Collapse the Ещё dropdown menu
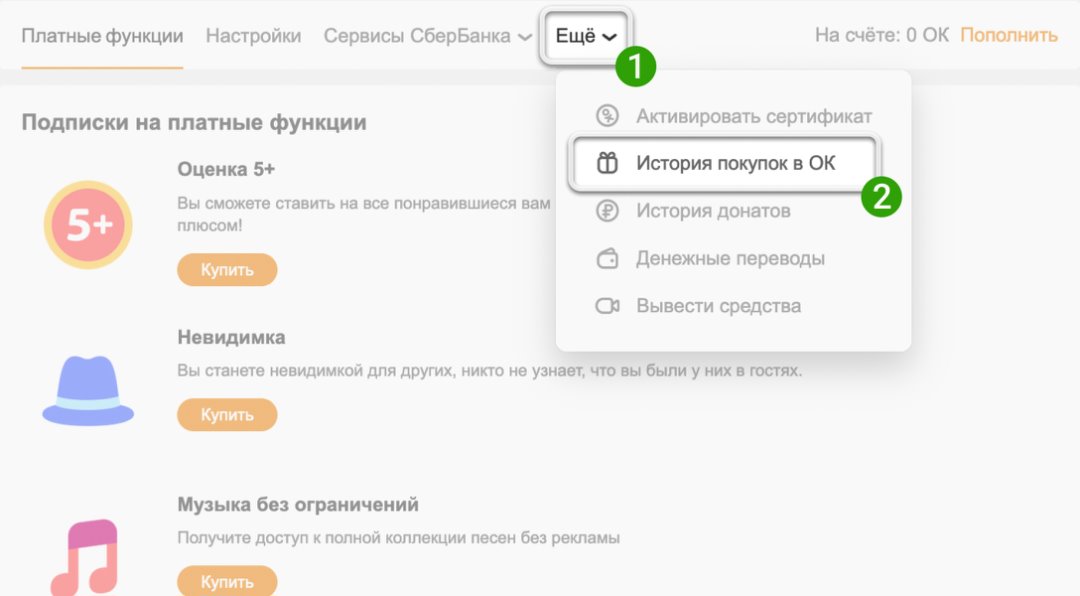Screen dimensions: 1080x596 point(586,36)
